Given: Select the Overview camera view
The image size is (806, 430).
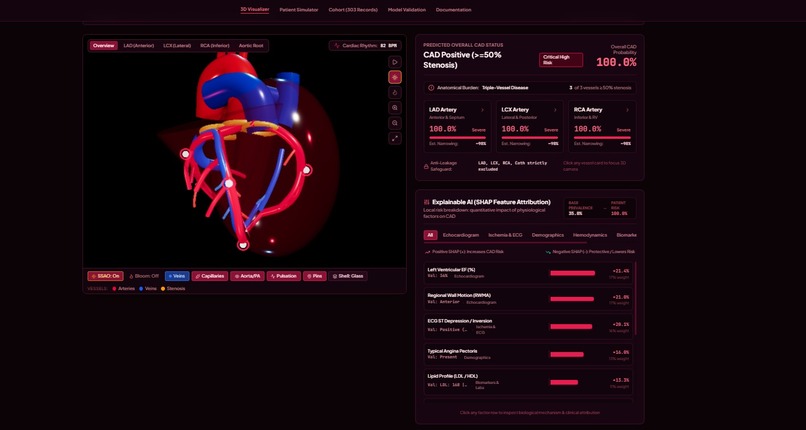Looking at the screenshot, I should pos(103,46).
